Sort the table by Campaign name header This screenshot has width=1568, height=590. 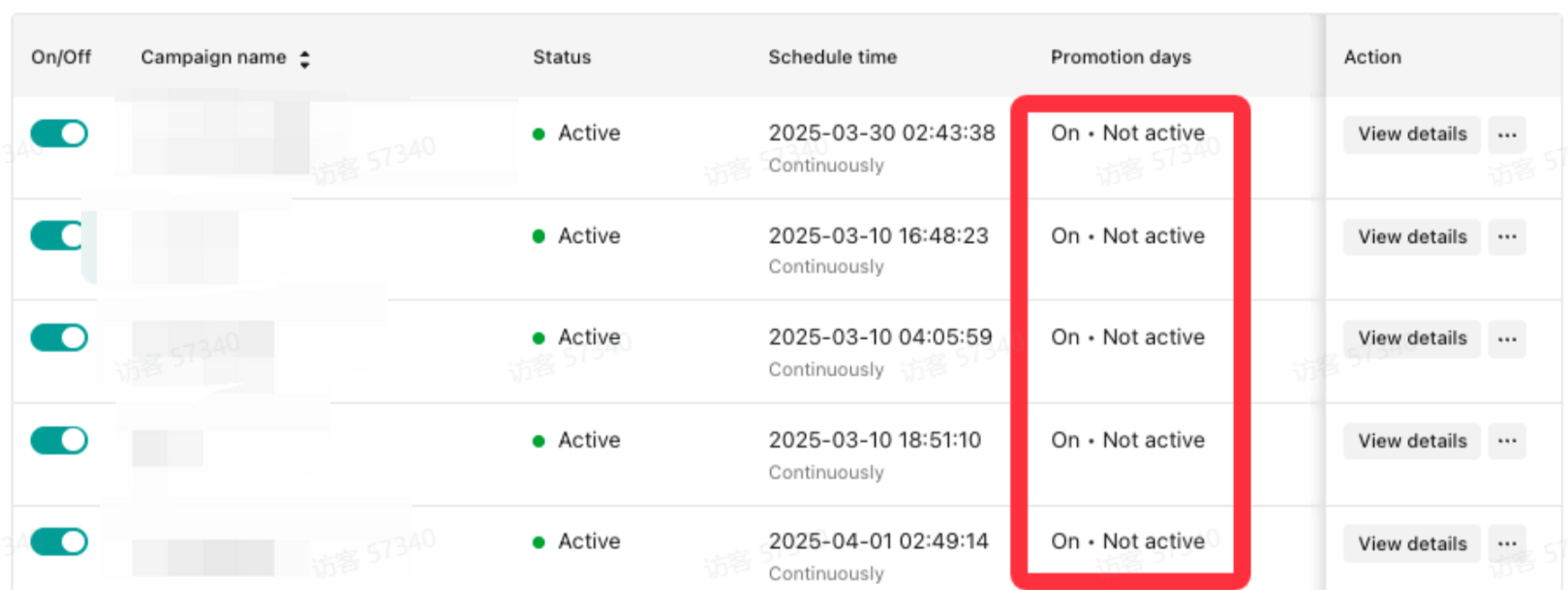tap(213, 57)
